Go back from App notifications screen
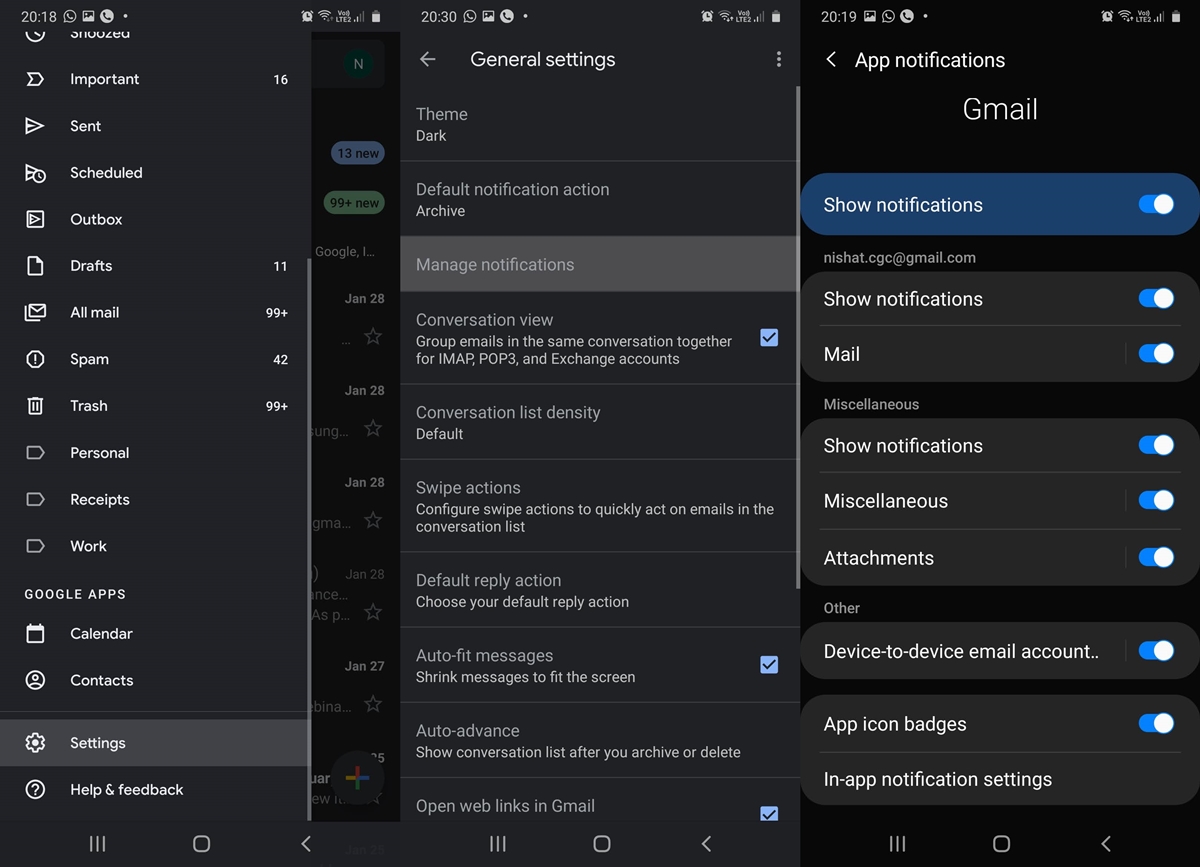 (x=831, y=60)
